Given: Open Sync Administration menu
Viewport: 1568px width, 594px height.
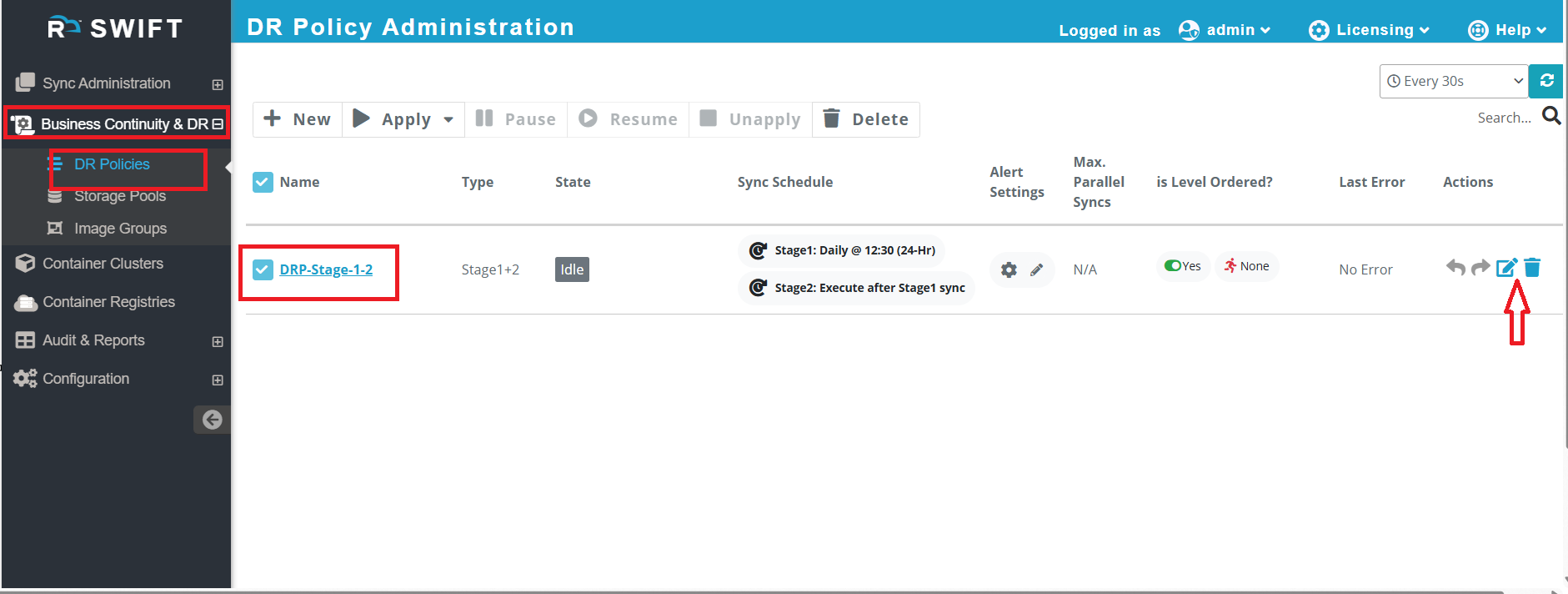Looking at the screenshot, I should pos(107,83).
